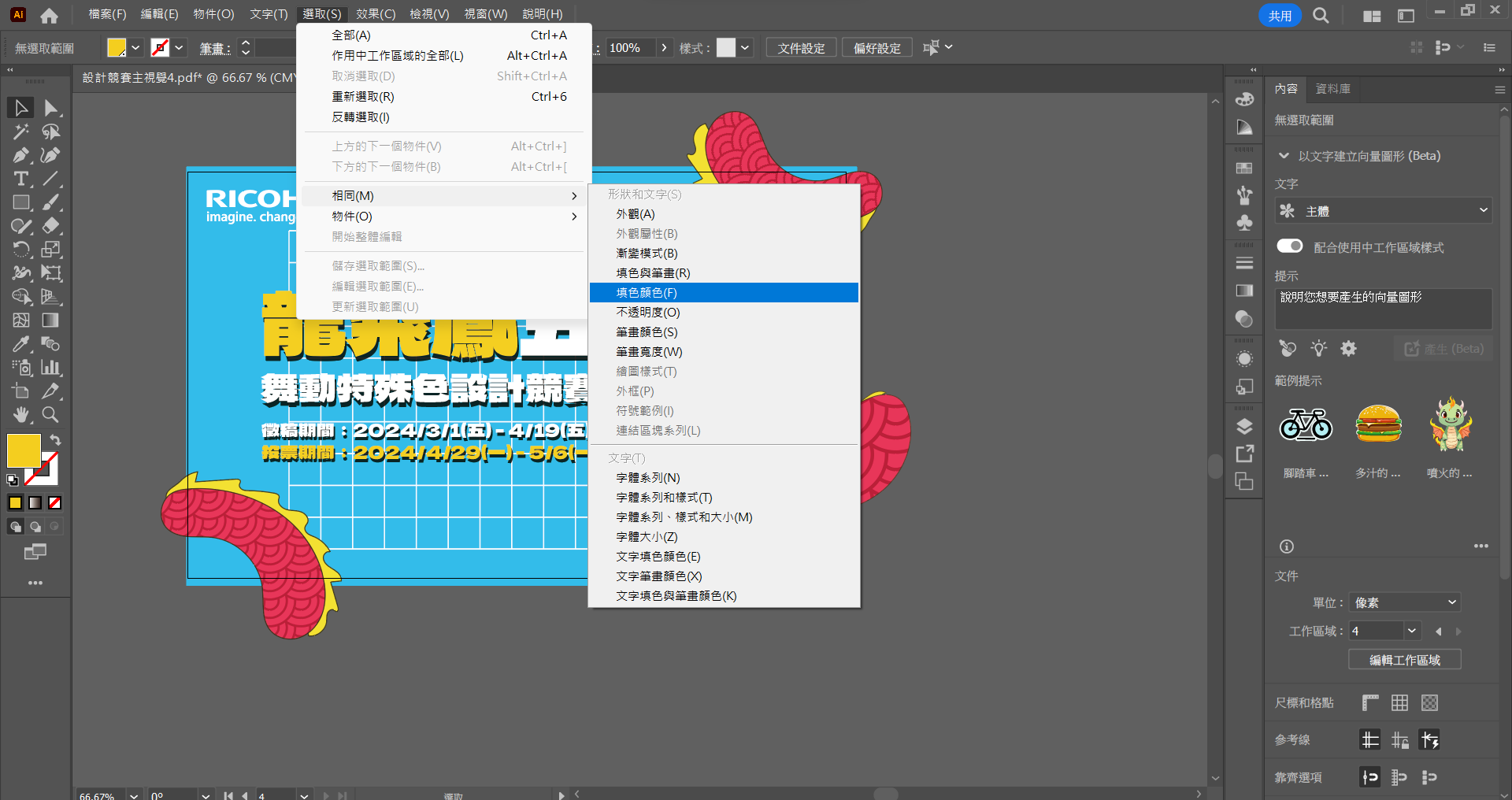
Task: Select the Line Segment tool
Action: click(x=51, y=179)
